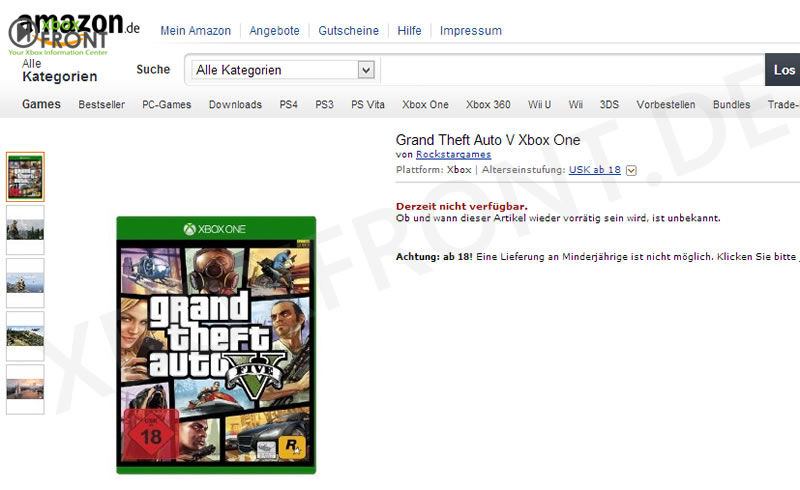The height and width of the screenshot is (490, 800).
Task: Open the Bestseller category
Action: point(102,105)
